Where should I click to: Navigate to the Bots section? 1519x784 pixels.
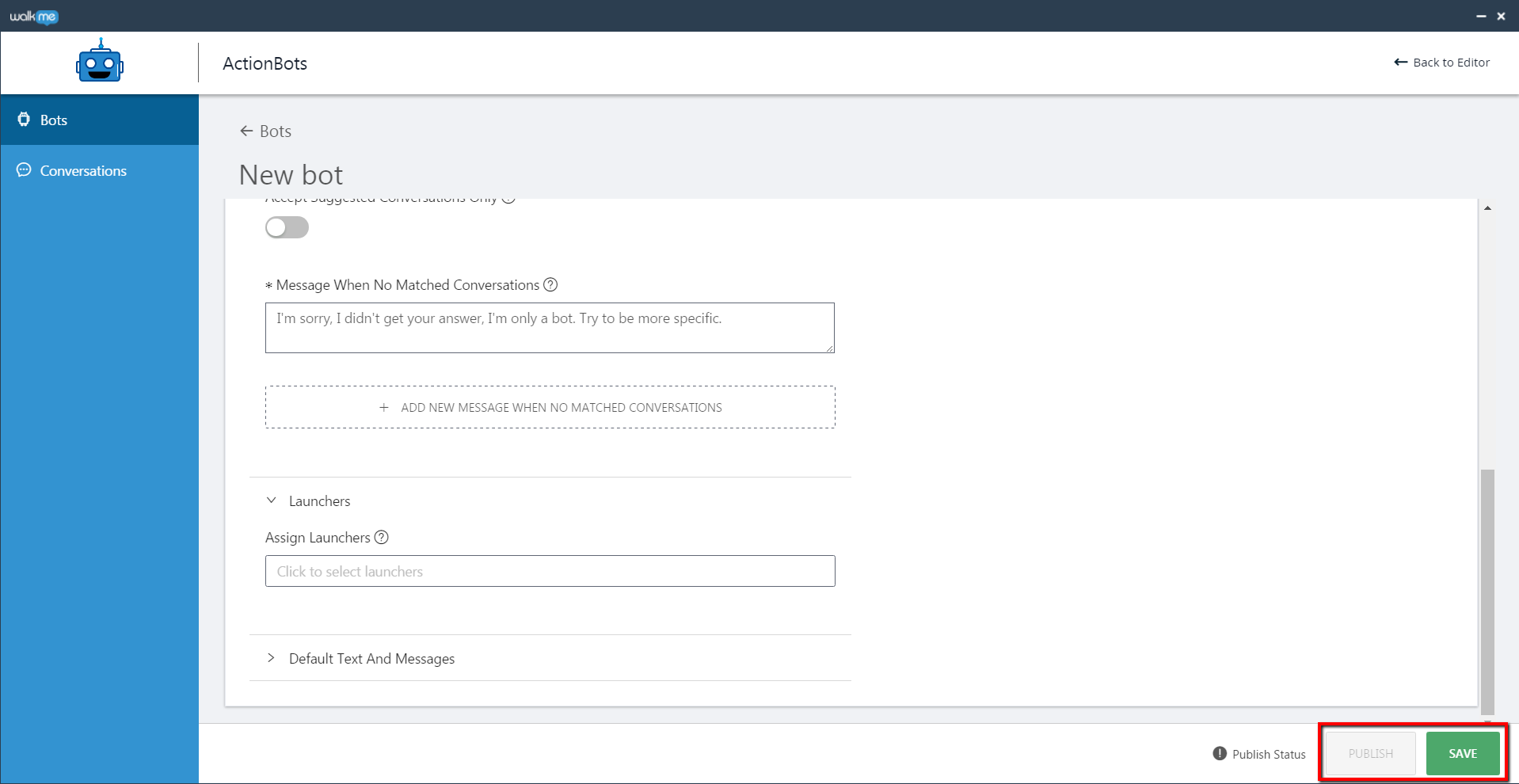(53, 120)
